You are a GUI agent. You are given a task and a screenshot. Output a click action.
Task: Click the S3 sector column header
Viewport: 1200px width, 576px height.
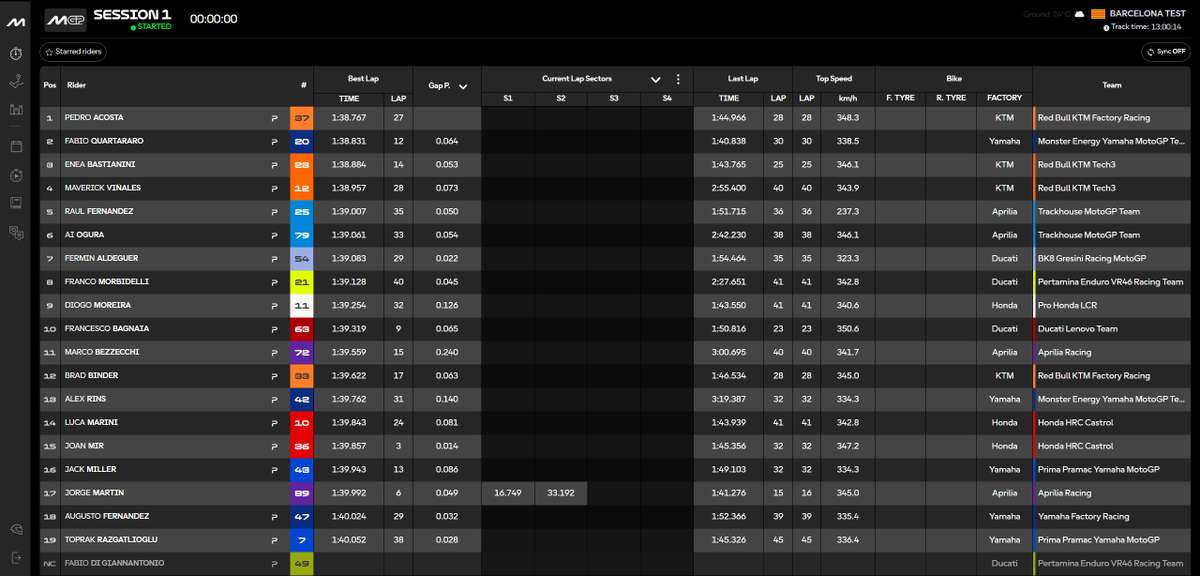(614, 98)
